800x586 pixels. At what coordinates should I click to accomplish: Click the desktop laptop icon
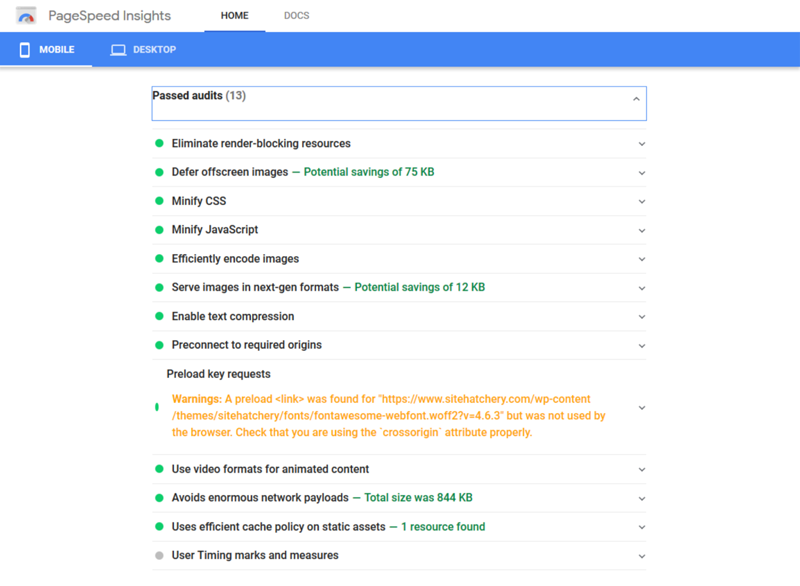point(118,49)
